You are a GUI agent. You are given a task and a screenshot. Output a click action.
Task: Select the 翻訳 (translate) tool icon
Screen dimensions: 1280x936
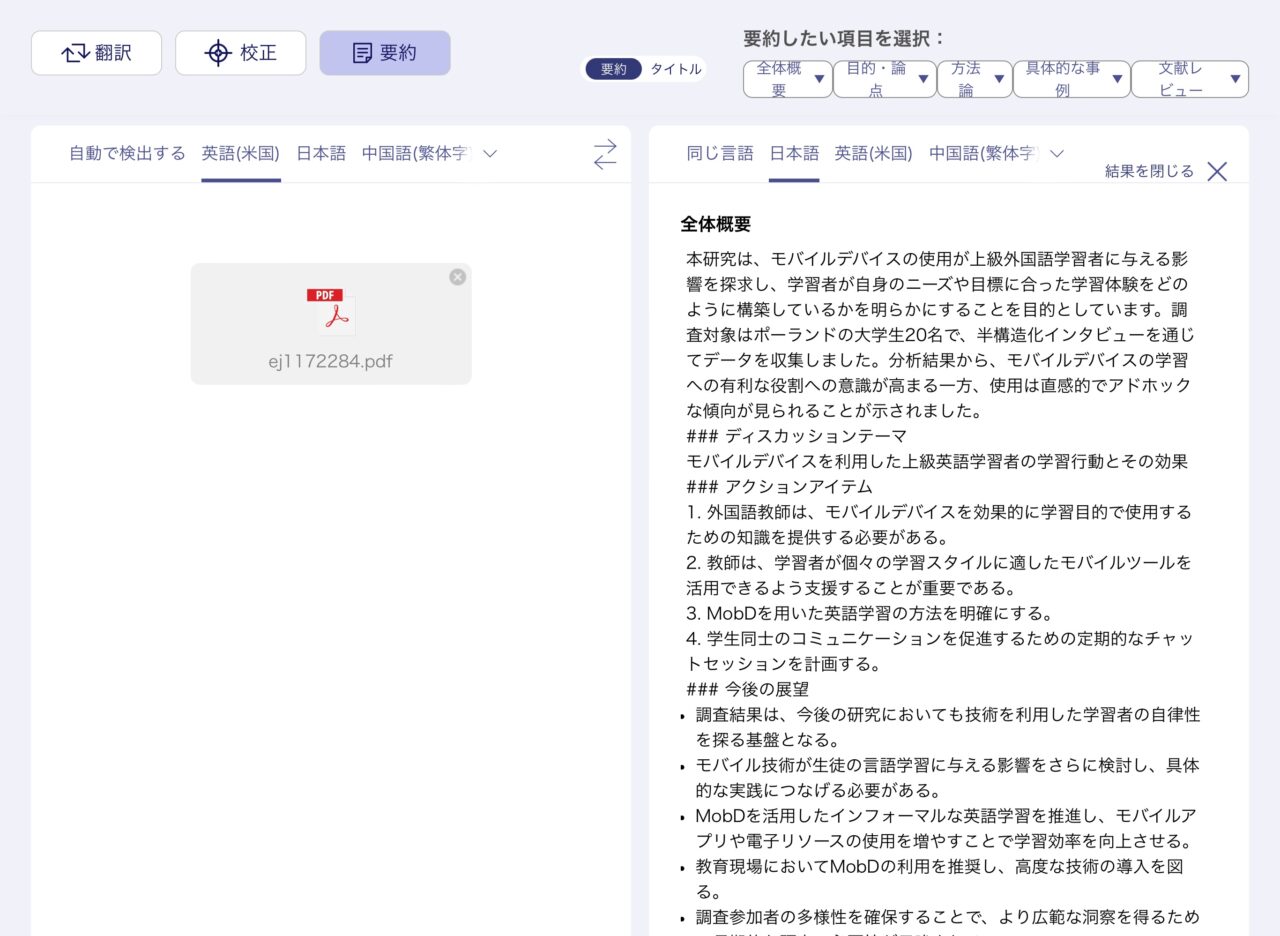click(x=74, y=53)
